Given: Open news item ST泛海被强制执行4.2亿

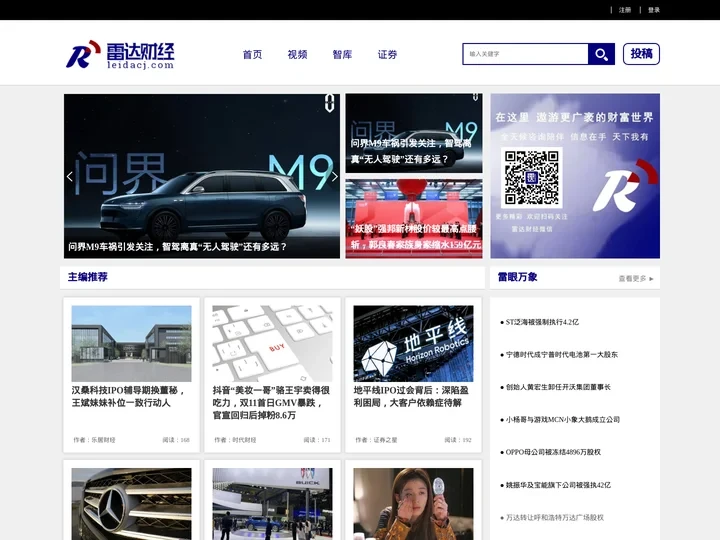Looking at the screenshot, I should tap(542, 322).
